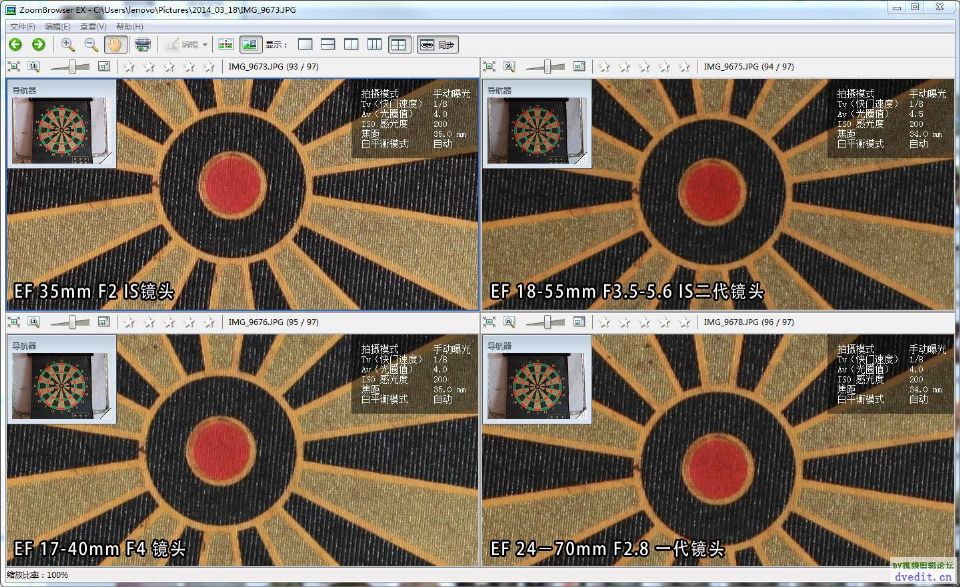Rate IMG_9673.JPG one star

tap(129, 67)
